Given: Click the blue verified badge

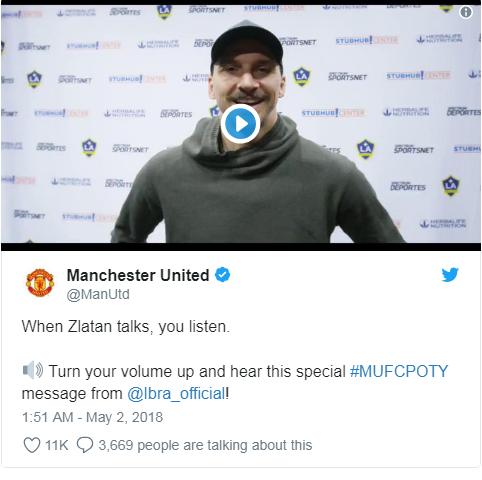Looking at the screenshot, I should (222, 275).
